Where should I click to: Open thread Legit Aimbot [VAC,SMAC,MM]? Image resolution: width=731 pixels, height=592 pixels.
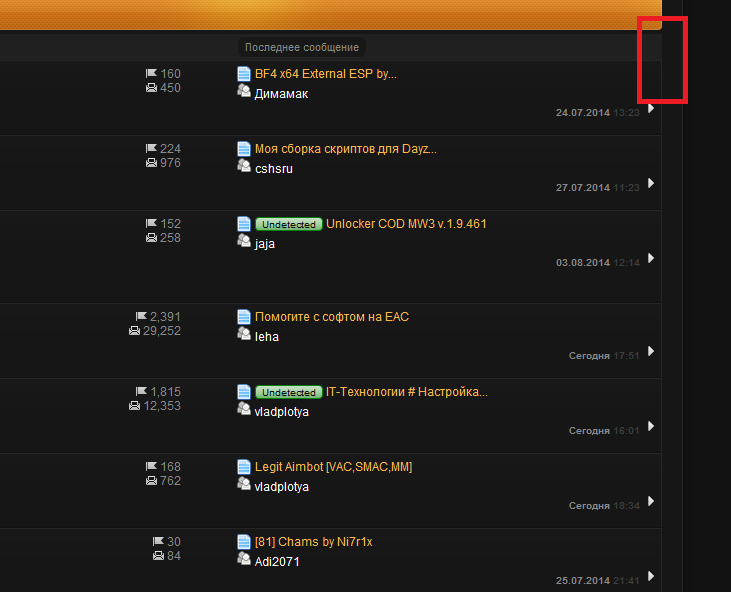pos(333,467)
